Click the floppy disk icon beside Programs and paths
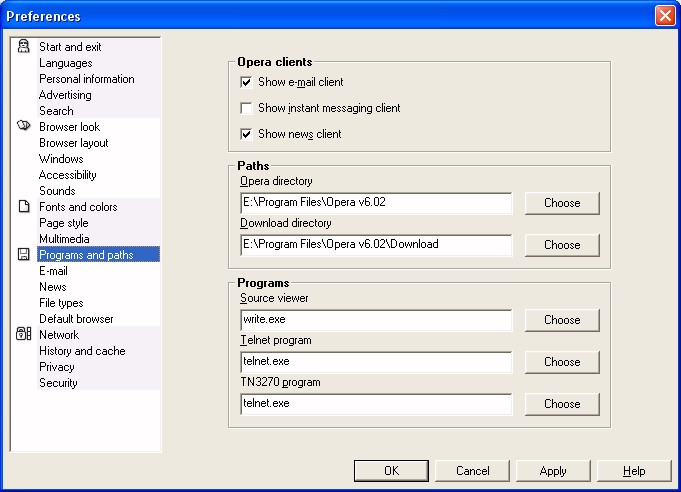The height and width of the screenshot is (492, 681). [23, 254]
